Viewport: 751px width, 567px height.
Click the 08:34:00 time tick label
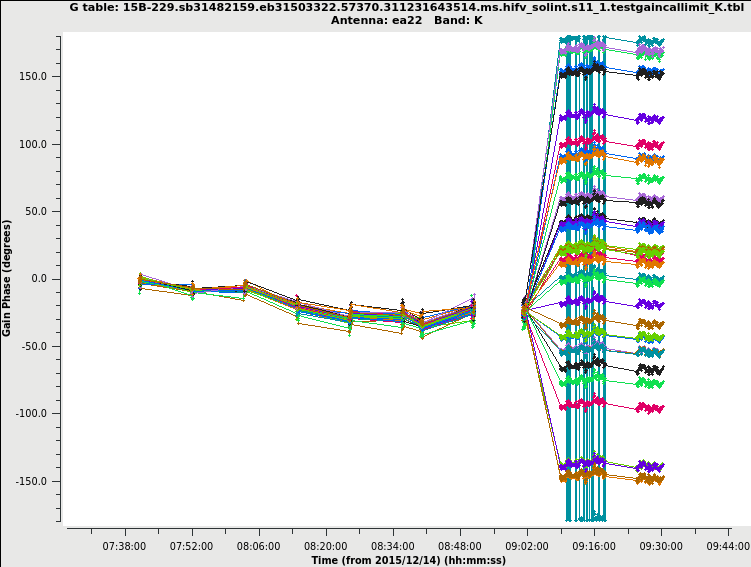click(x=393, y=546)
